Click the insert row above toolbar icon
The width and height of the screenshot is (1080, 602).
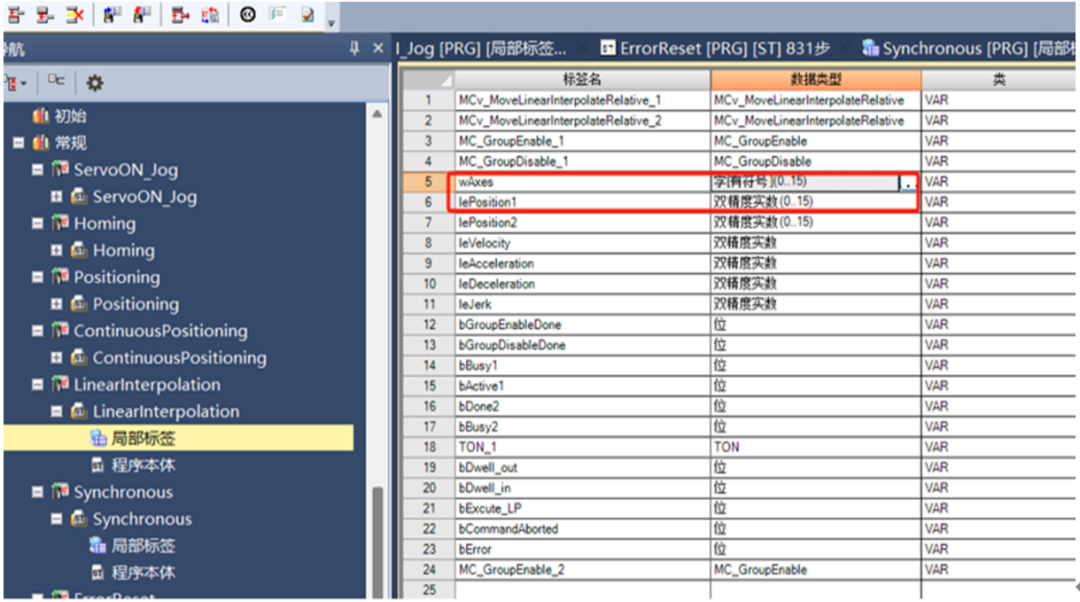(16, 14)
